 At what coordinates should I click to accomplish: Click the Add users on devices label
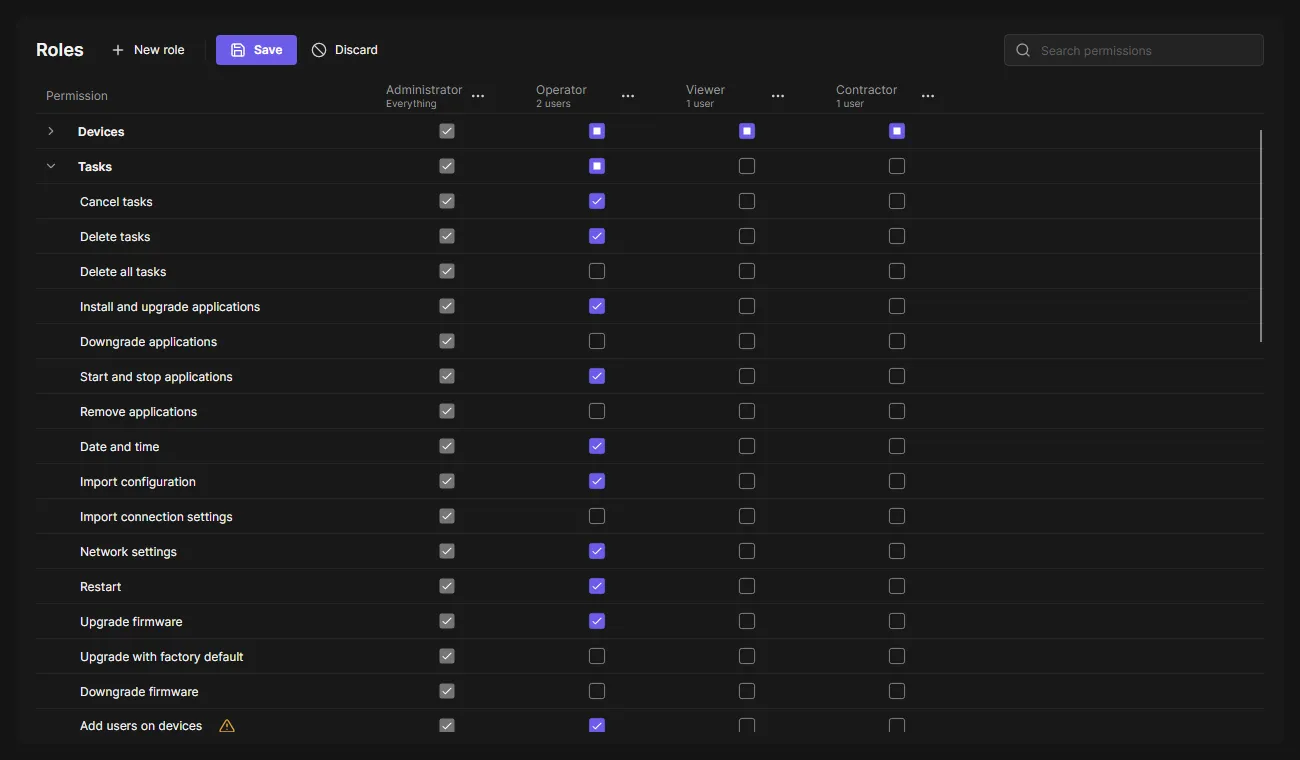(x=141, y=726)
